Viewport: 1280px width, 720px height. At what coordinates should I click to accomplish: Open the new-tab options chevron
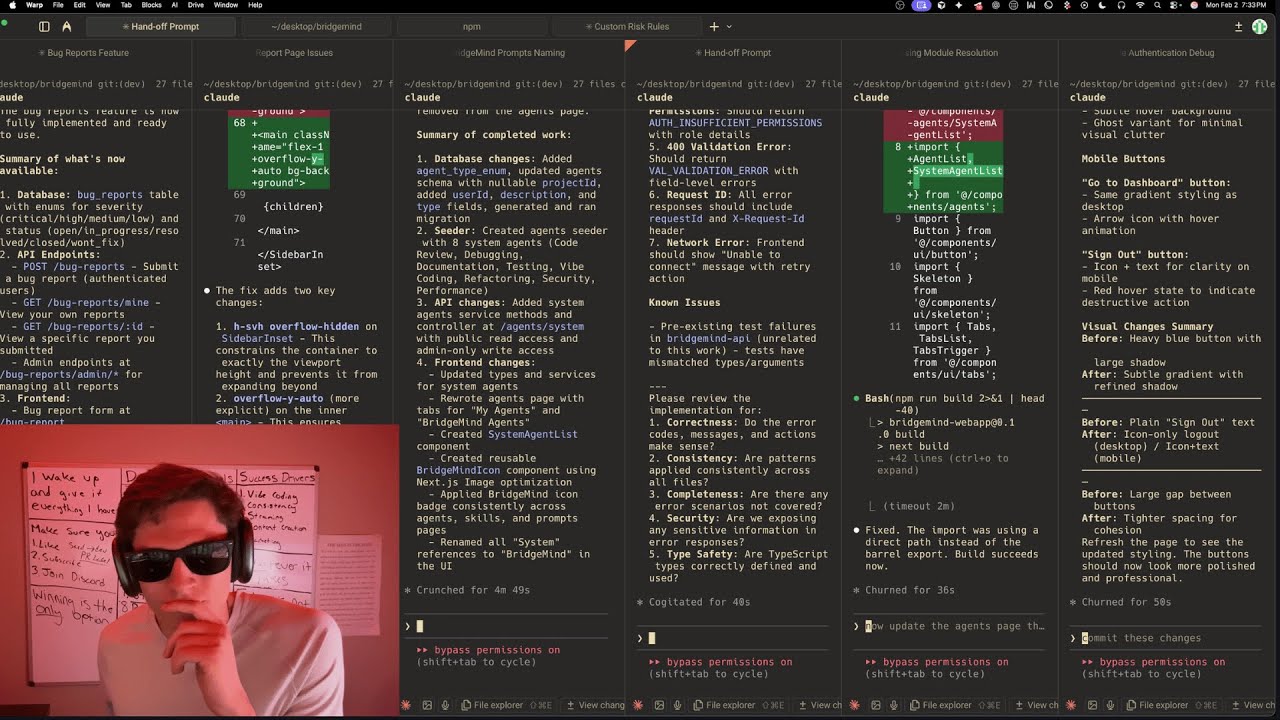pos(729,26)
